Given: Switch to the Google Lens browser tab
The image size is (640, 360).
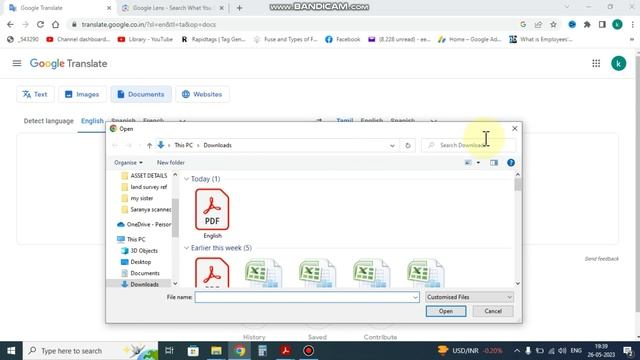Looking at the screenshot, I should point(173,8).
